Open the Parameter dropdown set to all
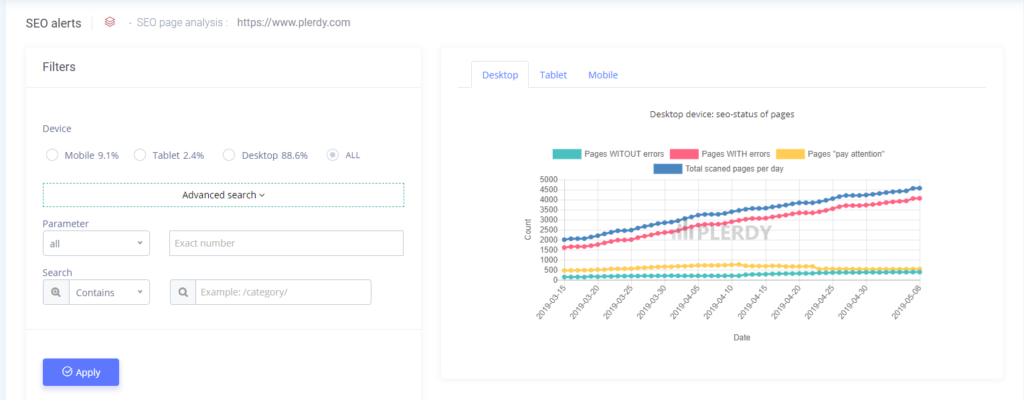This screenshot has height=400, width=1024. click(x=96, y=243)
